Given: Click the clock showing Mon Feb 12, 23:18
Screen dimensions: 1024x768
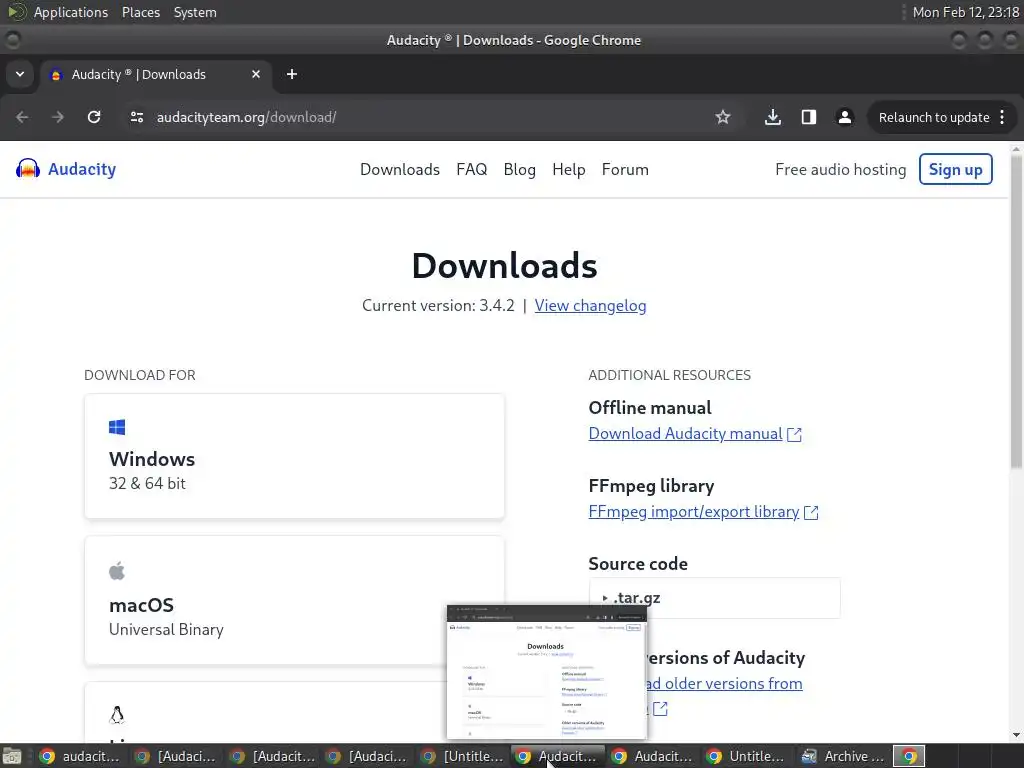Looking at the screenshot, I should (x=965, y=12).
